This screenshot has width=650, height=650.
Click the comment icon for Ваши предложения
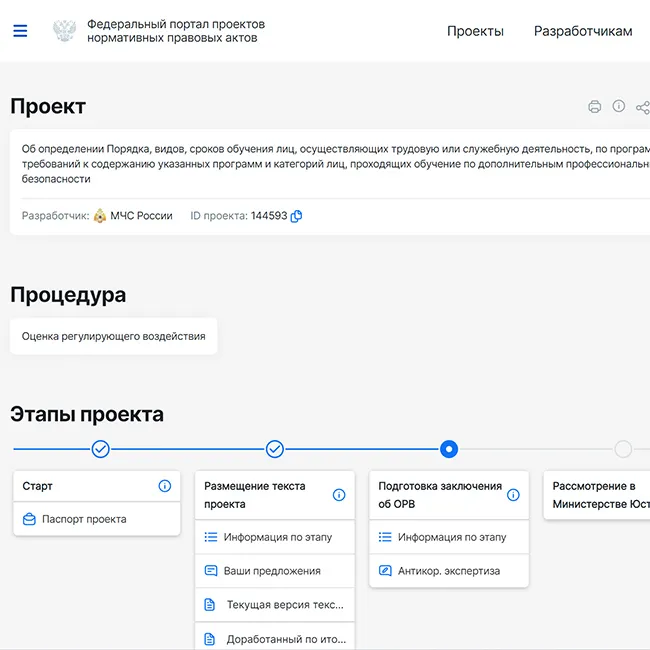coord(211,571)
